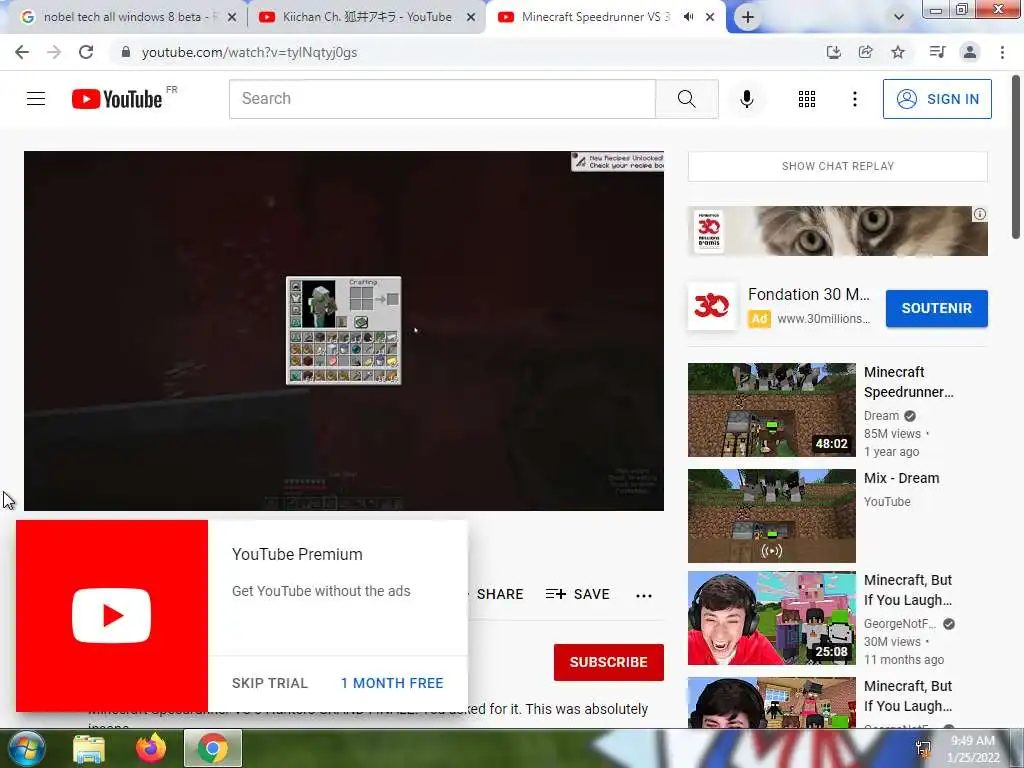Click the 85M views text
The image size is (1024, 768).
[x=892, y=434]
